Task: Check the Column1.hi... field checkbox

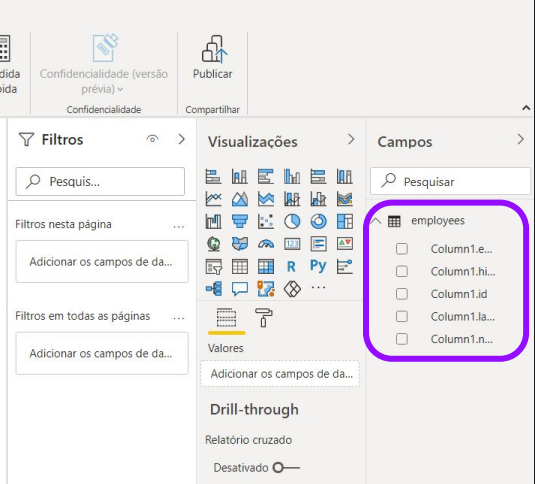Action: (402, 271)
